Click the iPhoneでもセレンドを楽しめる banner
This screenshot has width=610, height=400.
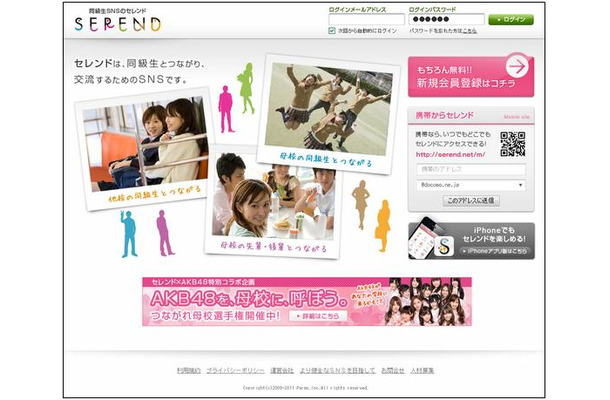471,239
